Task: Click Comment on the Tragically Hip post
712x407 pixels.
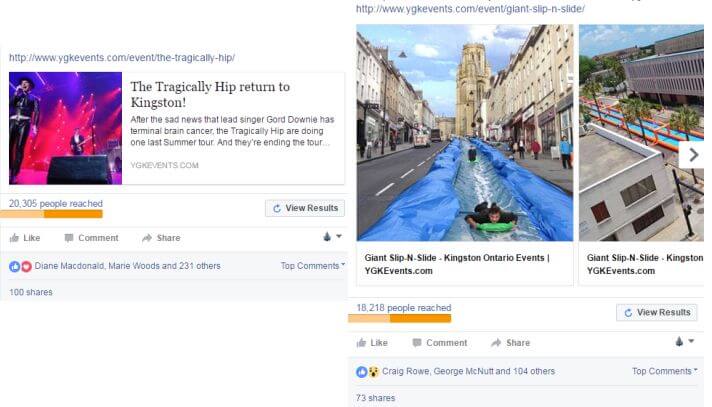Action: pos(90,238)
